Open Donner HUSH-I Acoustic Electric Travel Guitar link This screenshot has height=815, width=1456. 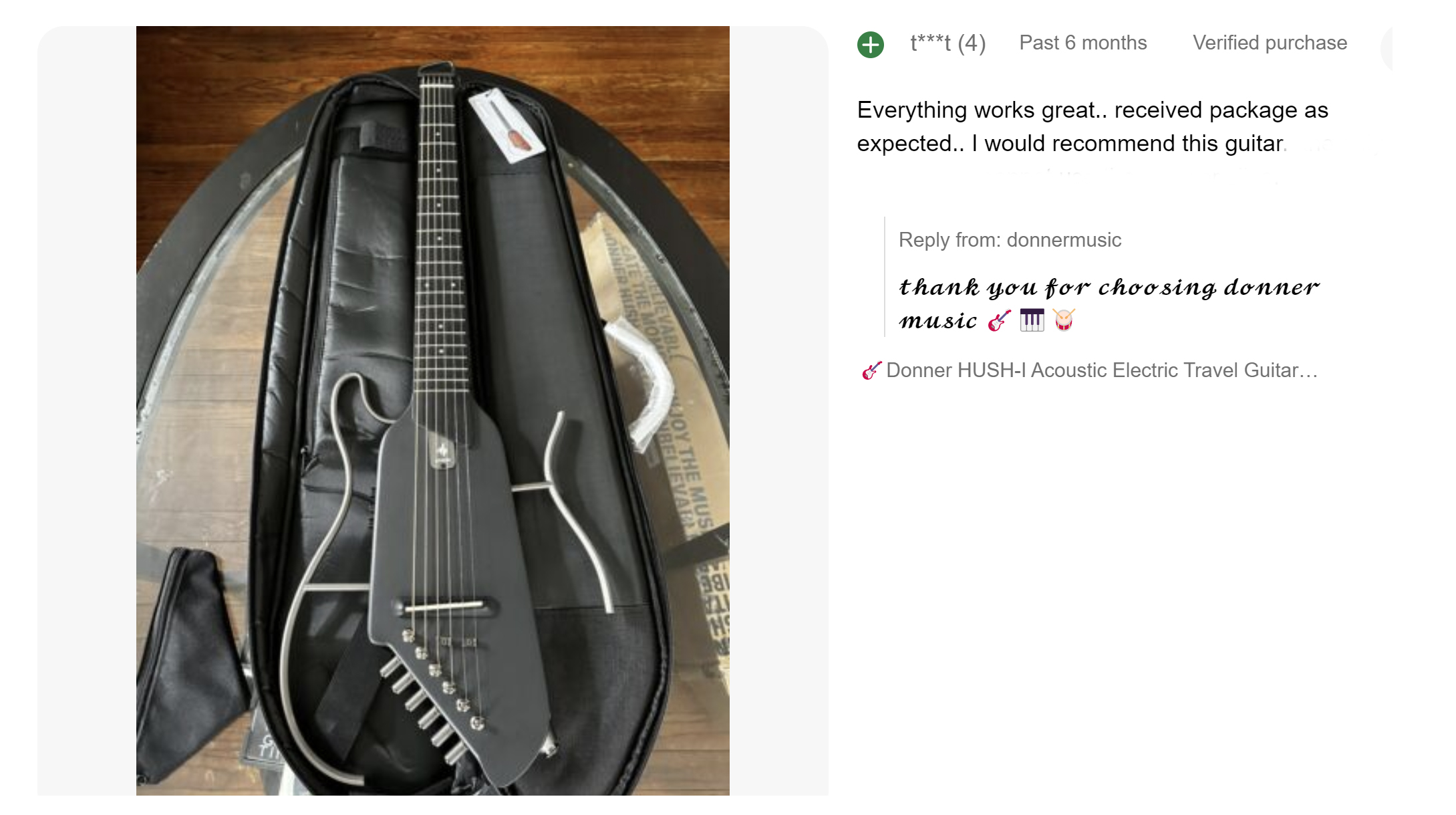1102,370
